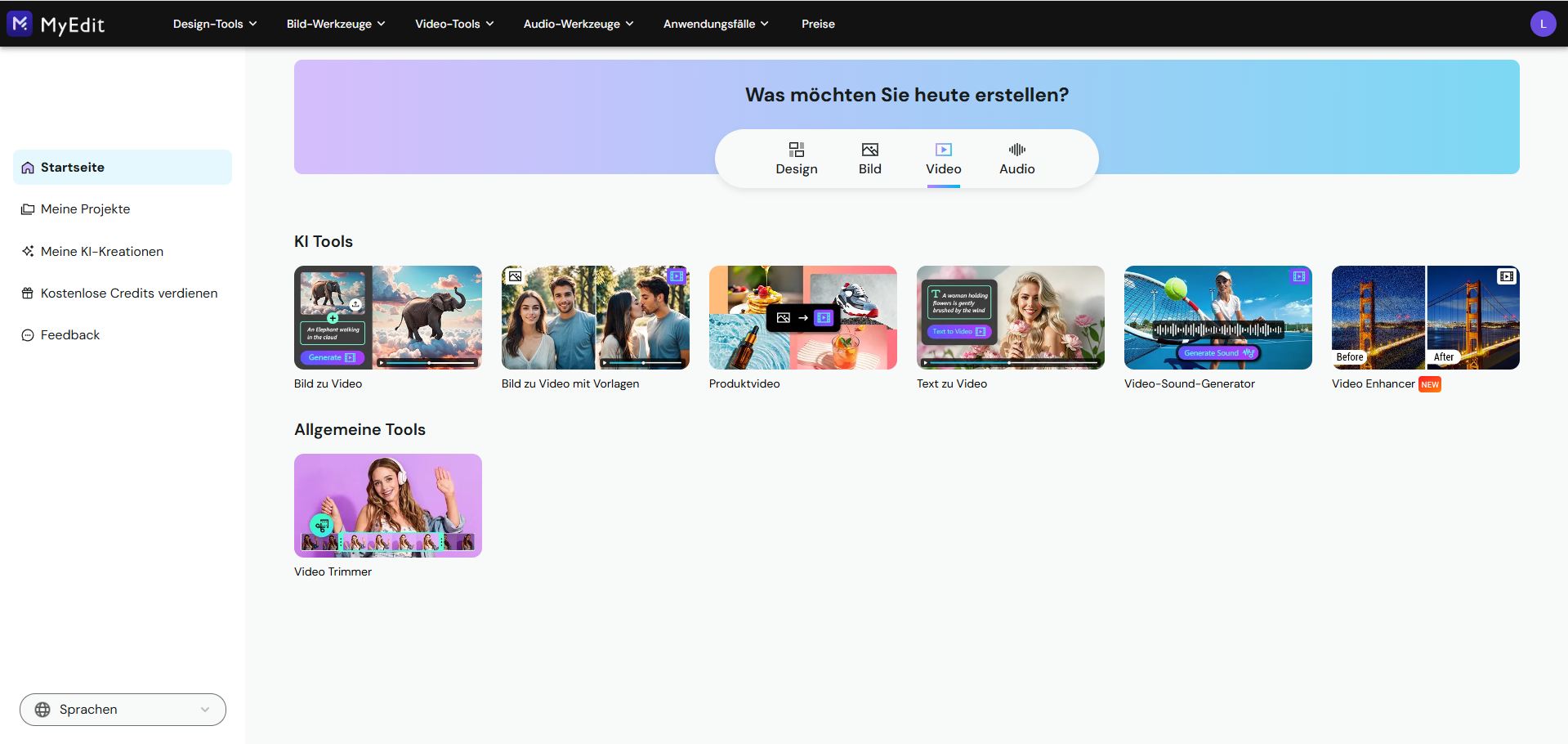Click the Text zu Video label
Screen dimensions: 1568x744
952,383
